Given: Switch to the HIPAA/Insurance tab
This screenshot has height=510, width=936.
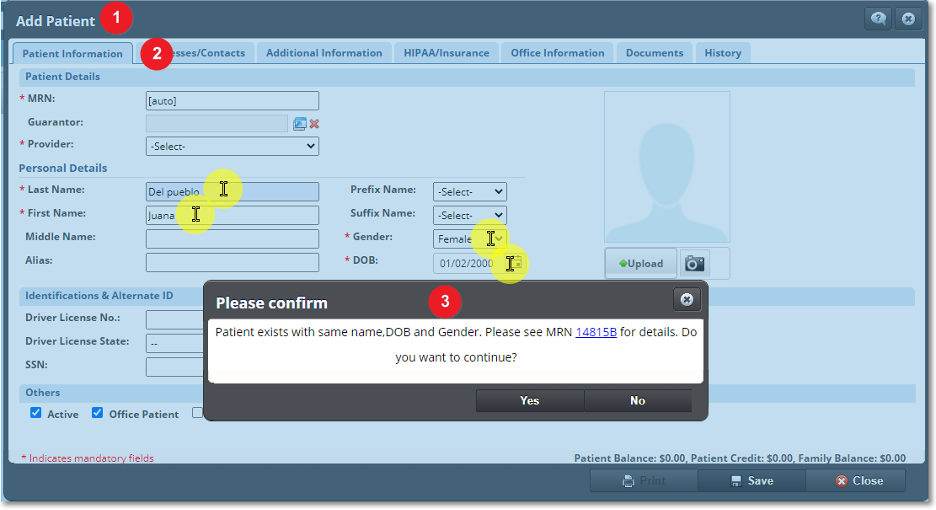Looking at the screenshot, I should pyautogui.click(x=446, y=53).
